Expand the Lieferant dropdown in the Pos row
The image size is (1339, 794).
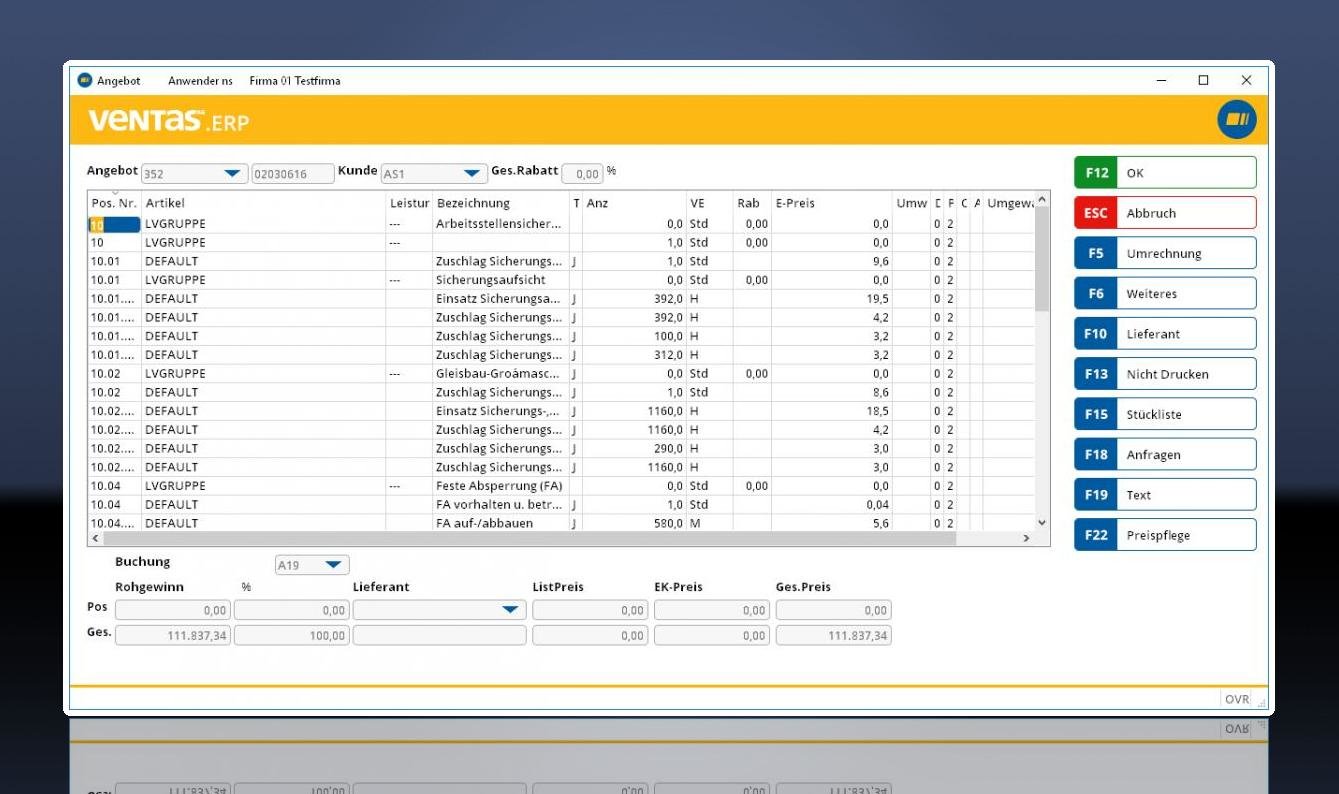coord(510,610)
